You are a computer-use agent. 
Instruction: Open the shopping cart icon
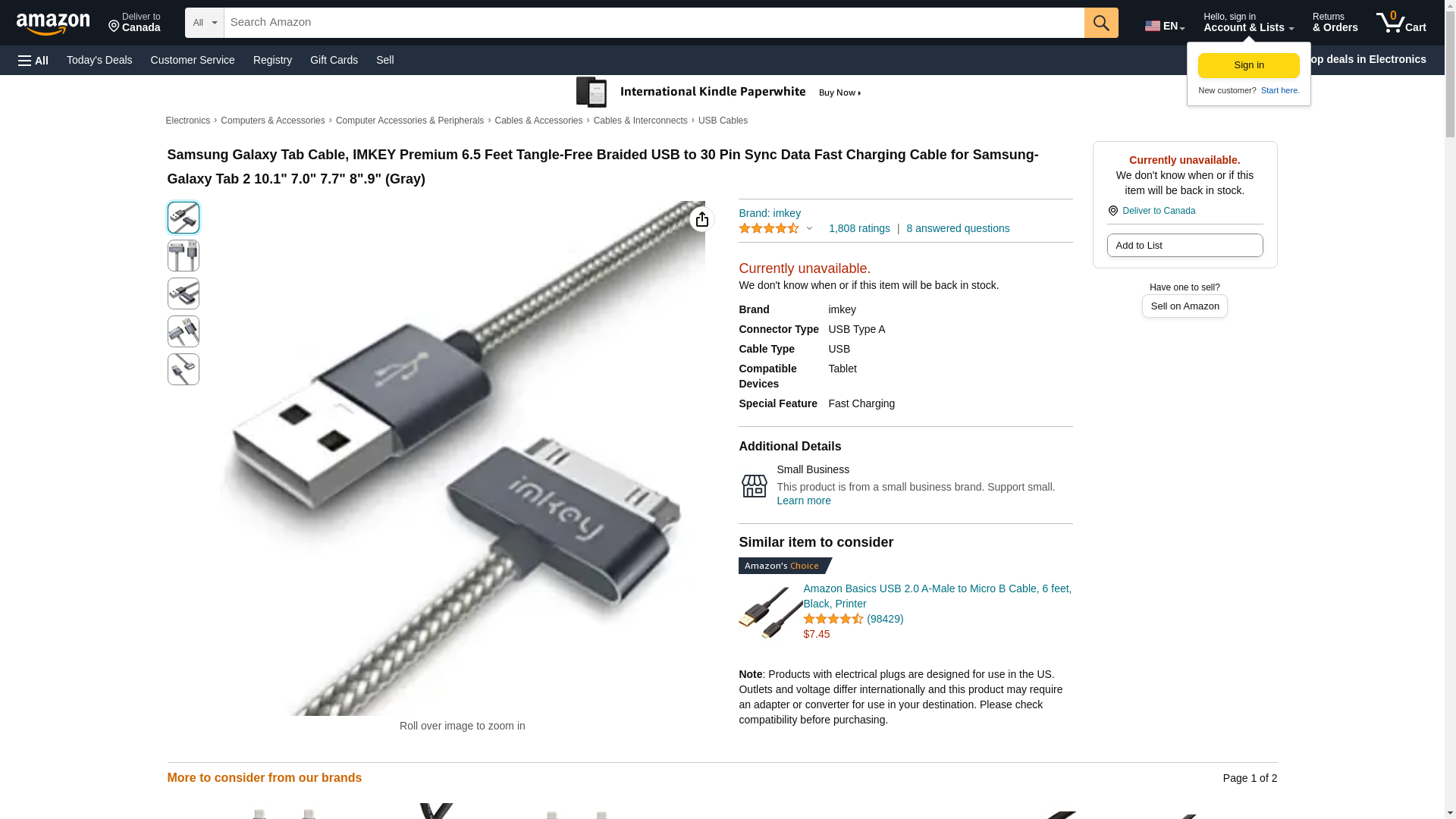click(x=1401, y=23)
